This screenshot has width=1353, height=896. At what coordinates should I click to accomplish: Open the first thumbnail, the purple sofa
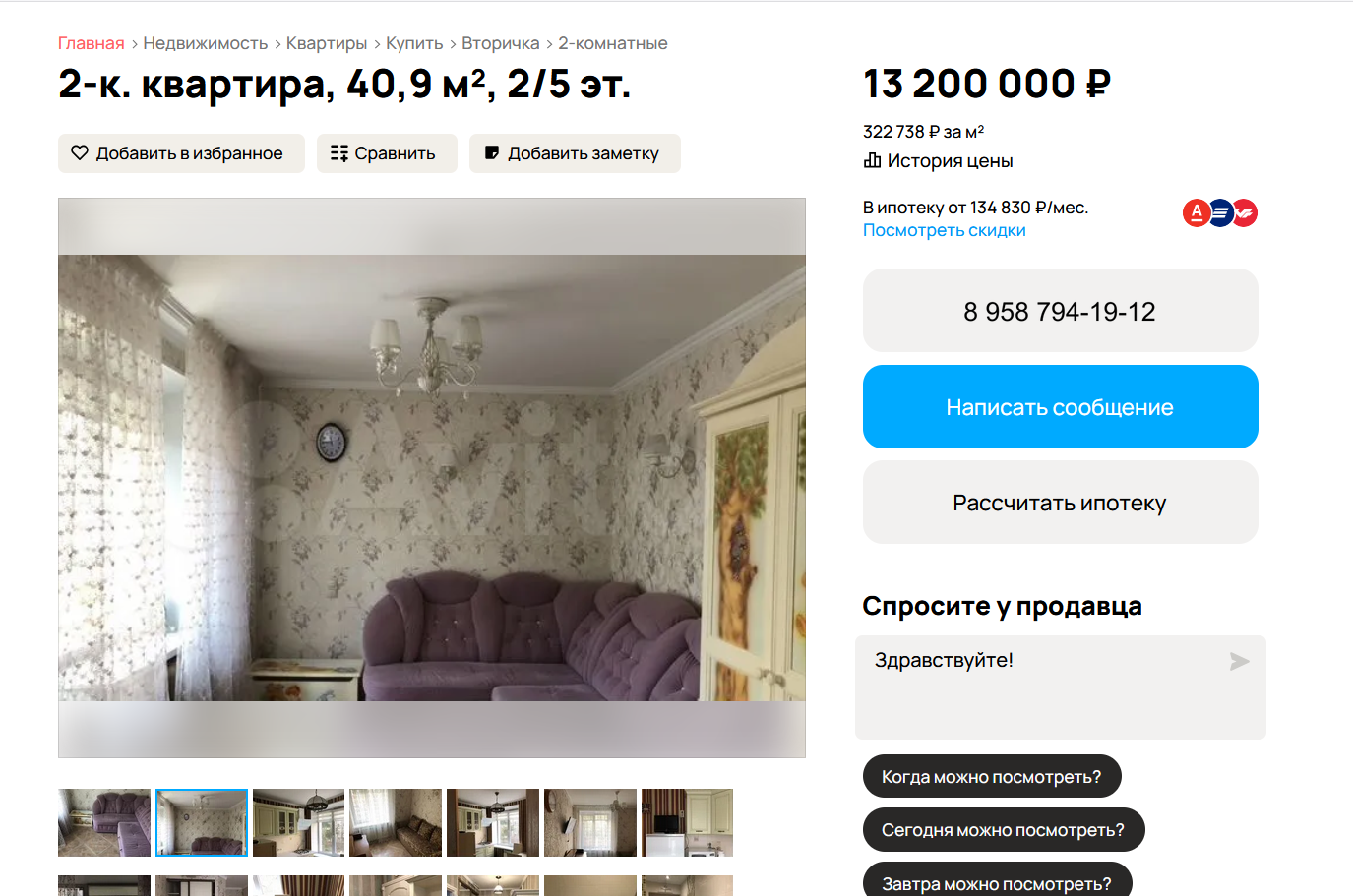pos(104,822)
